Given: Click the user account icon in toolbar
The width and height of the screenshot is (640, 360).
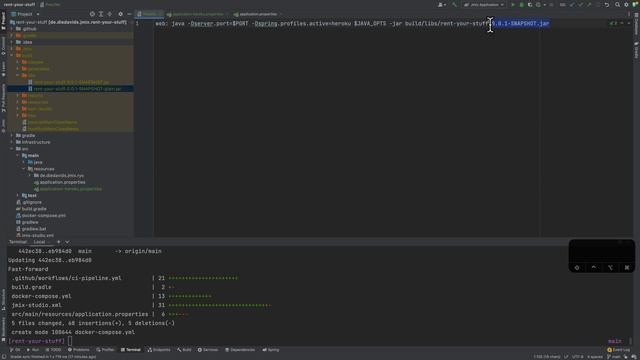Looking at the screenshot, I should point(441,5).
